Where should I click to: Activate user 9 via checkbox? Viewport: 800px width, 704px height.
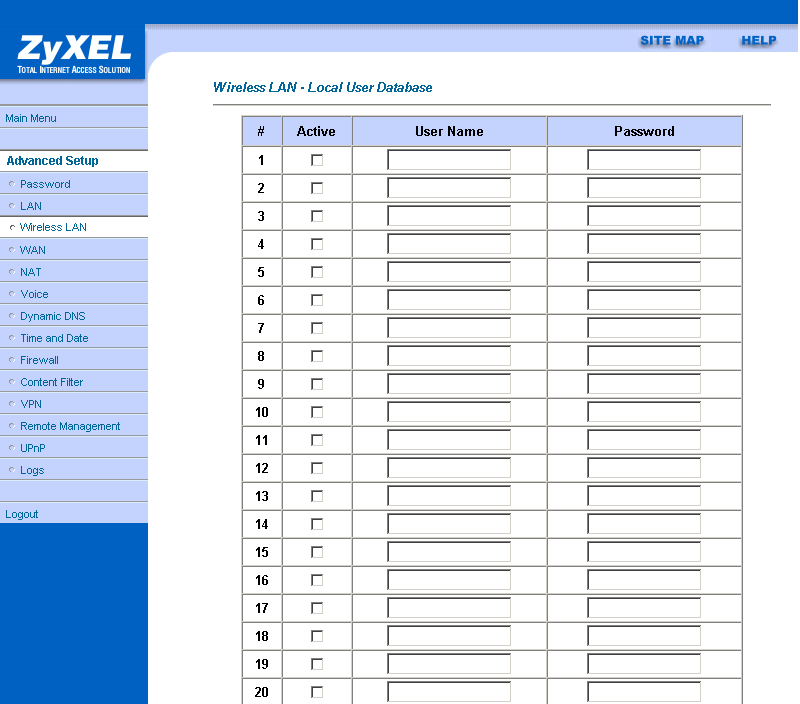point(317,384)
